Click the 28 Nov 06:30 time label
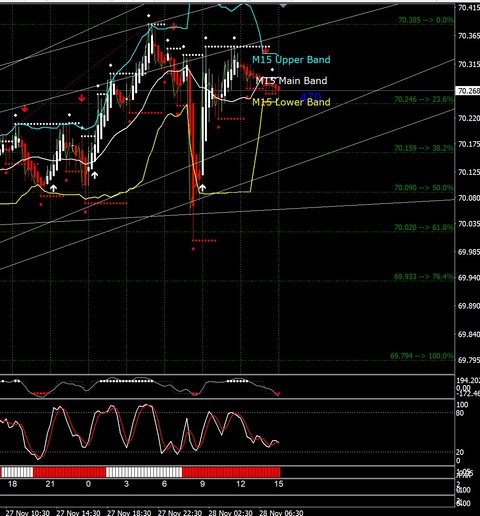 click(281, 512)
